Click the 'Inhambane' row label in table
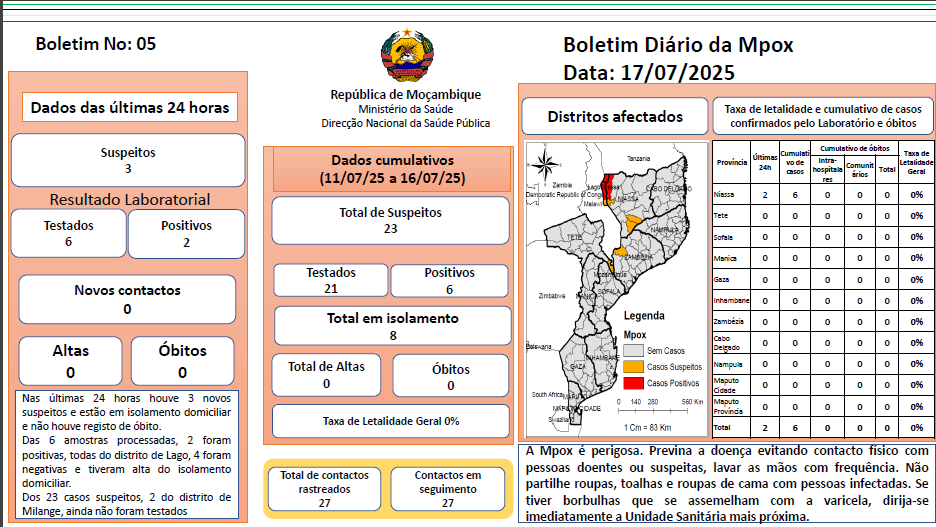 pos(731,300)
